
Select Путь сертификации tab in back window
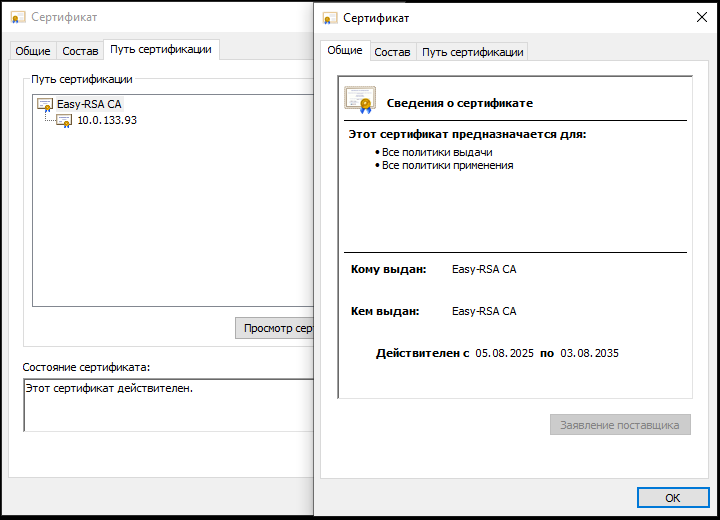click(161, 49)
